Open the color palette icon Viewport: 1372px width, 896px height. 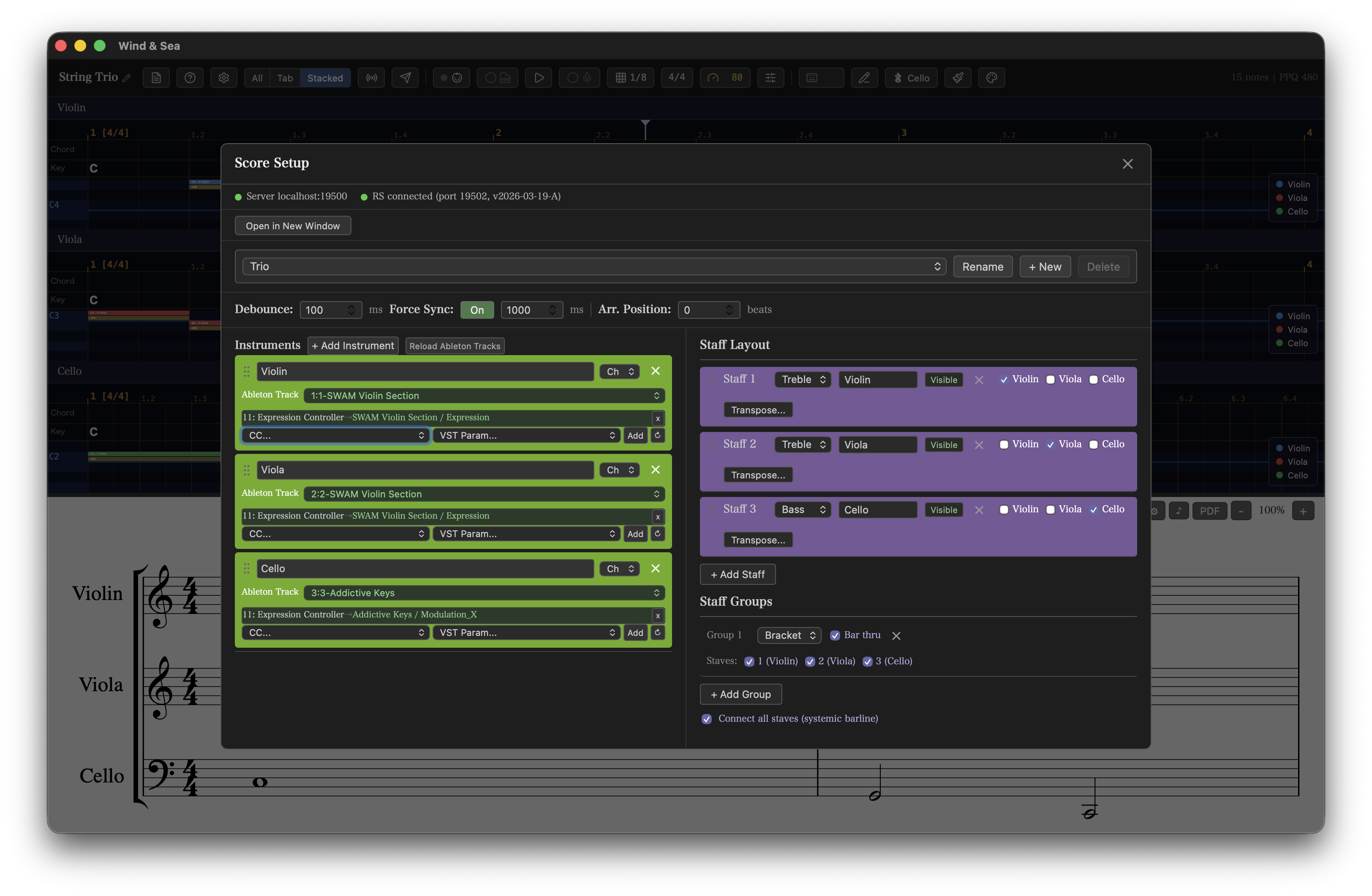991,77
